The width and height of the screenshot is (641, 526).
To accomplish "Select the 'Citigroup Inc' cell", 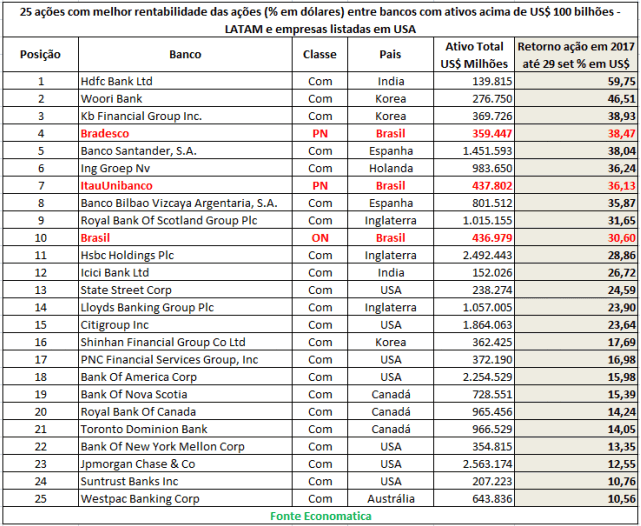I will 185,325.
